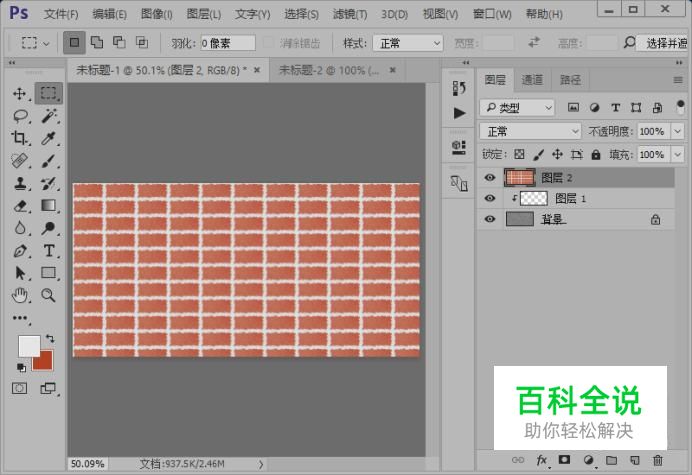The height and width of the screenshot is (475, 692).
Task: Select the Crop tool
Action: pos(19,138)
